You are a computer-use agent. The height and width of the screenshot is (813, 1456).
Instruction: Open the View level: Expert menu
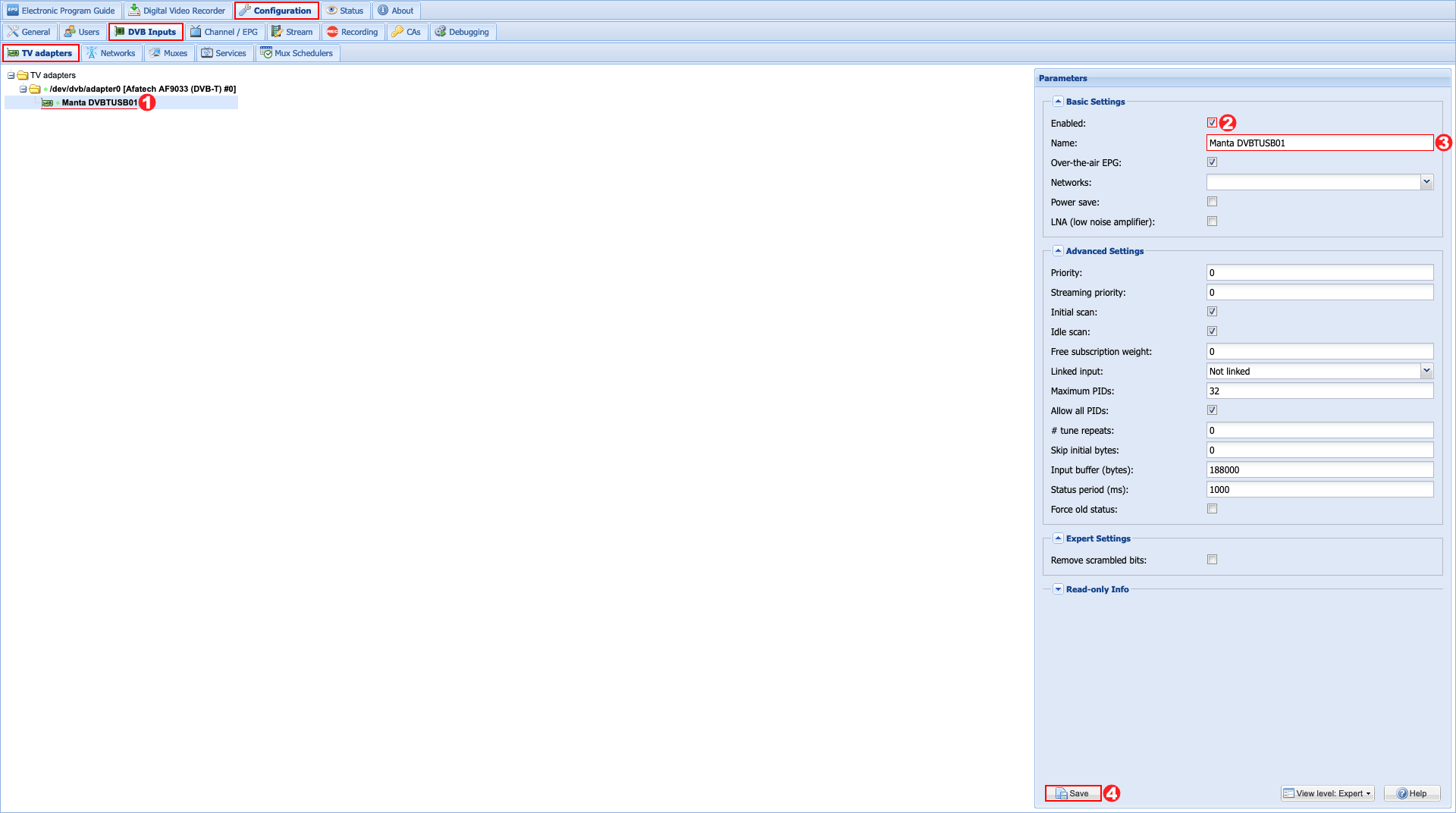click(1328, 793)
